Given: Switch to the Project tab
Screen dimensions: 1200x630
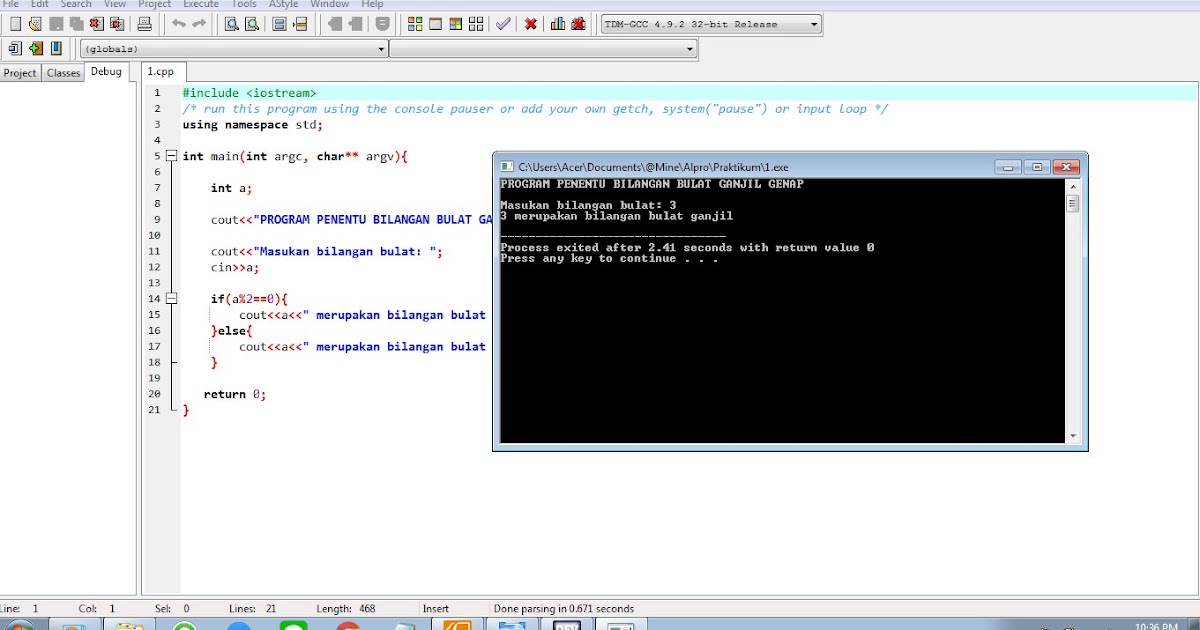Looking at the screenshot, I should tap(20, 73).
